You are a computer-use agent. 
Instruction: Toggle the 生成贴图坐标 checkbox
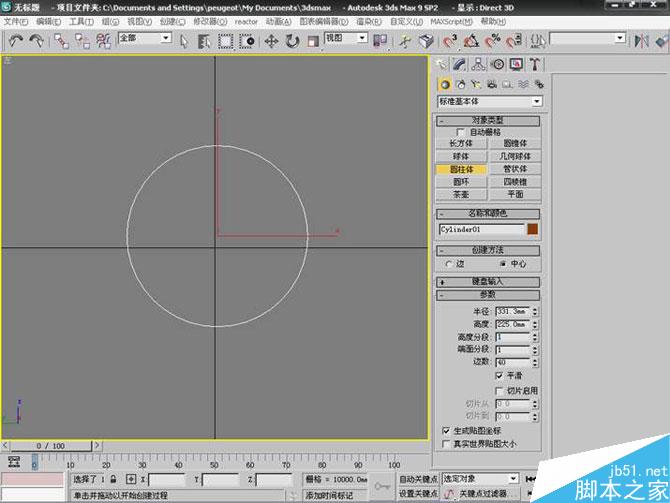[446, 431]
